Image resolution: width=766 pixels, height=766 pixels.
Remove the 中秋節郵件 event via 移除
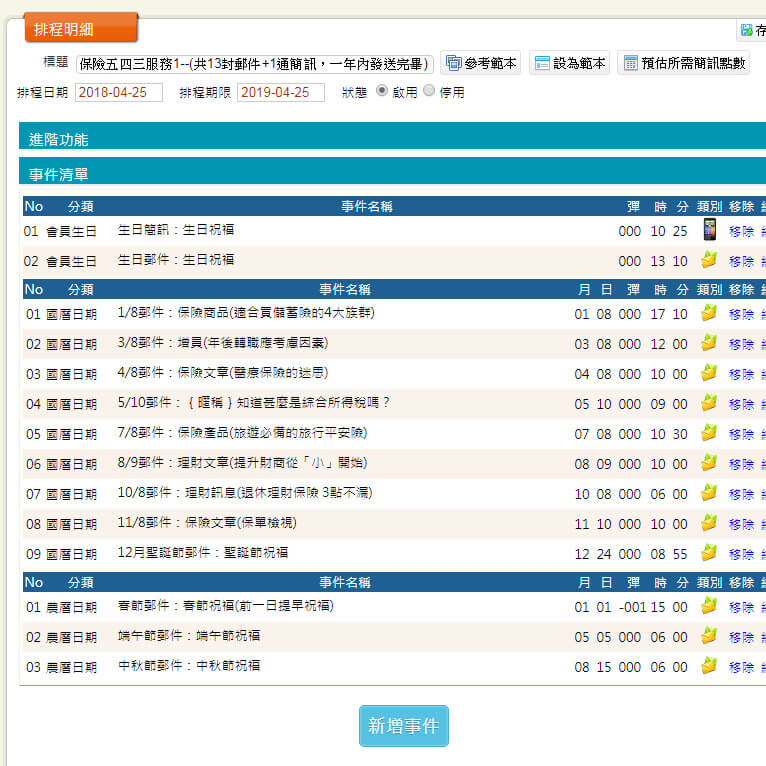[742, 668]
